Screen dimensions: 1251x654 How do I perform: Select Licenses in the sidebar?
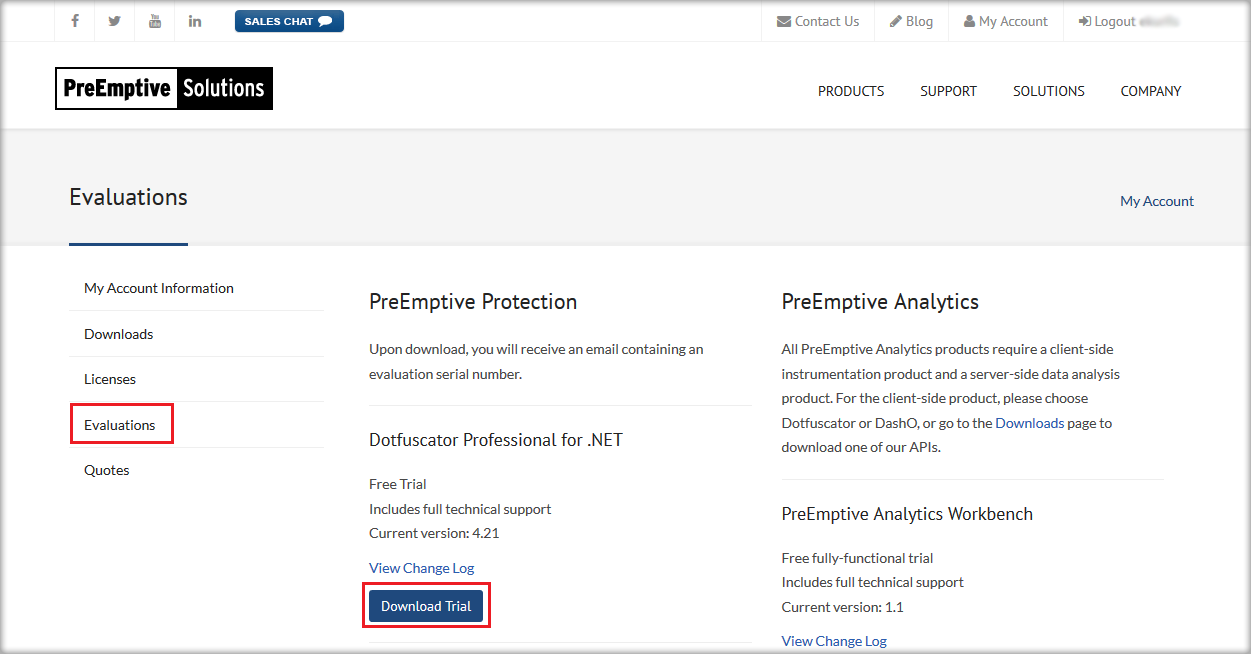110,379
